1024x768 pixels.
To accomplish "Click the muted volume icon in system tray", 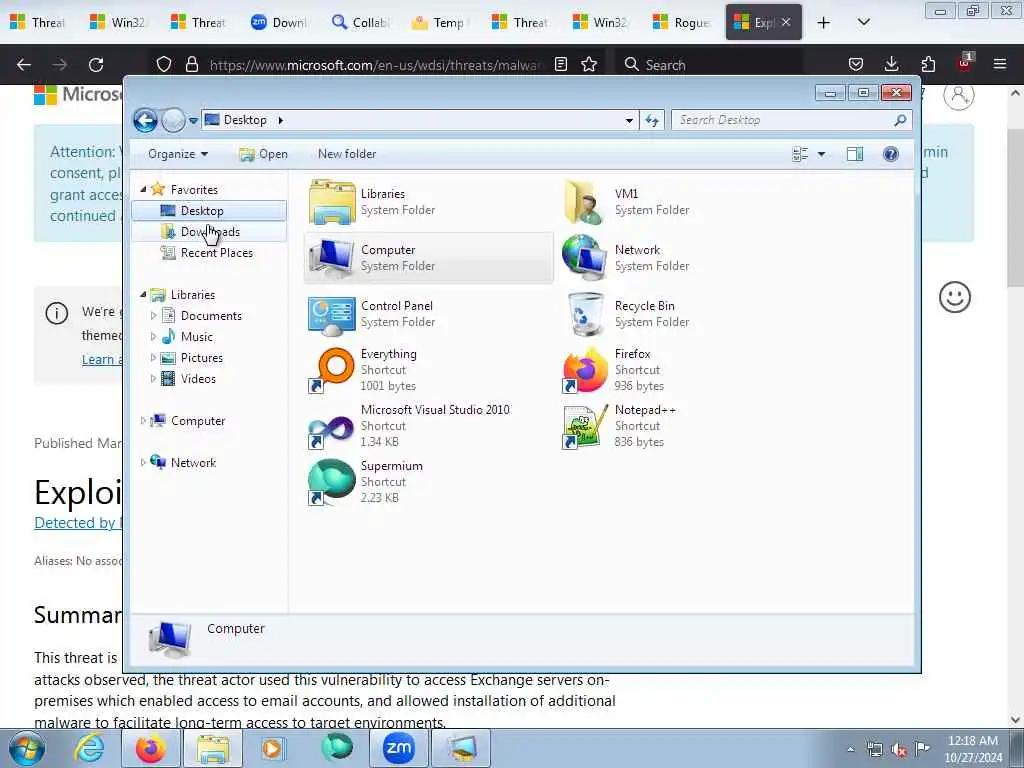I will tap(899, 750).
